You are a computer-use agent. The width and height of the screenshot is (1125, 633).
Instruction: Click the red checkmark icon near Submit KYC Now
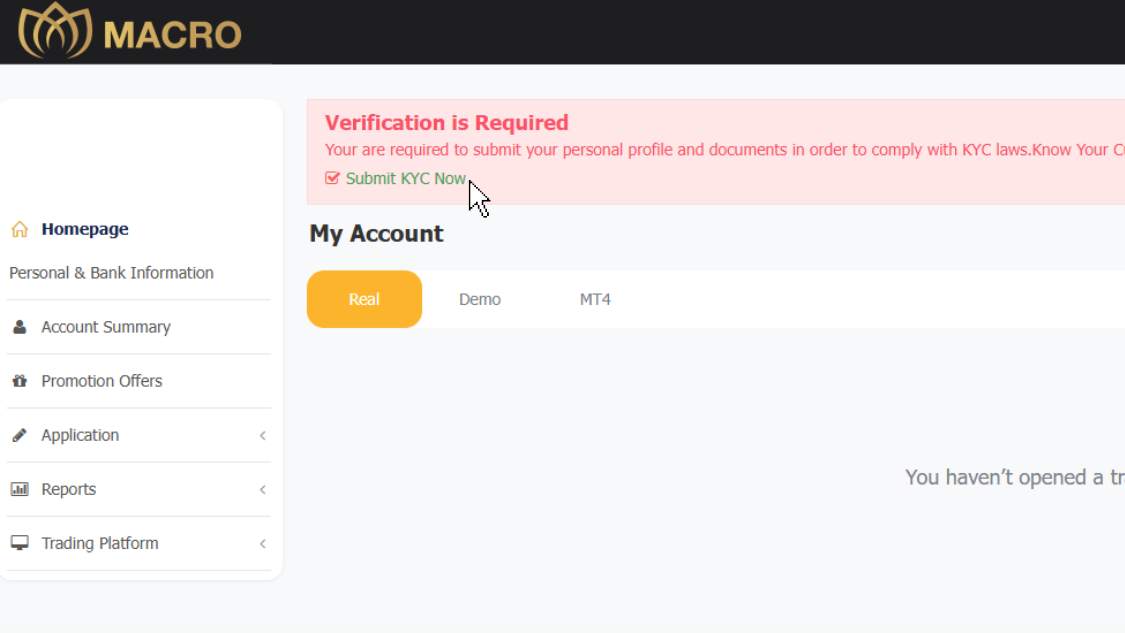click(332, 178)
